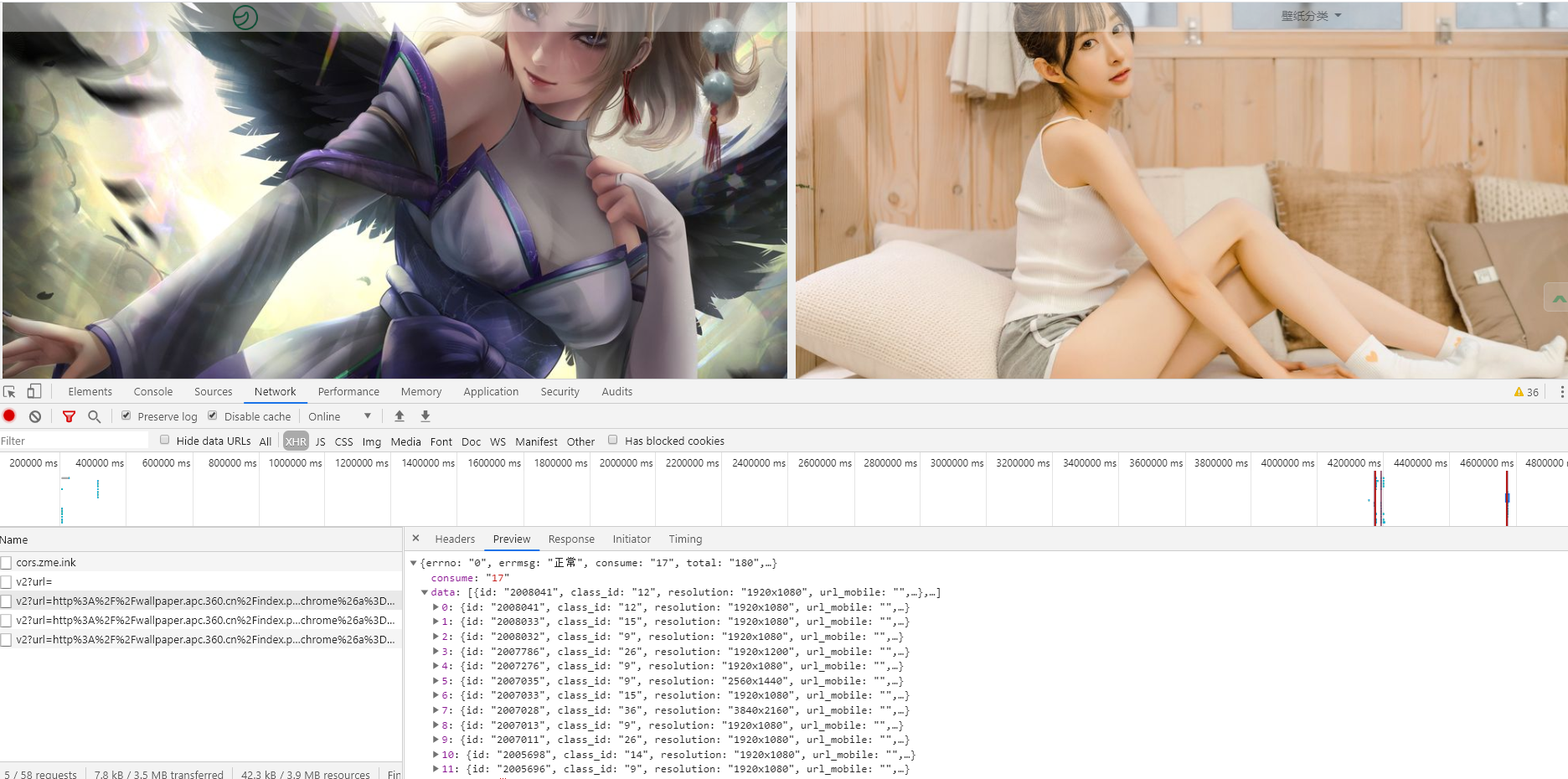The width and height of the screenshot is (1568, 779).
Task: Toggle the red filter funnel icon
Action: point(70,416)
